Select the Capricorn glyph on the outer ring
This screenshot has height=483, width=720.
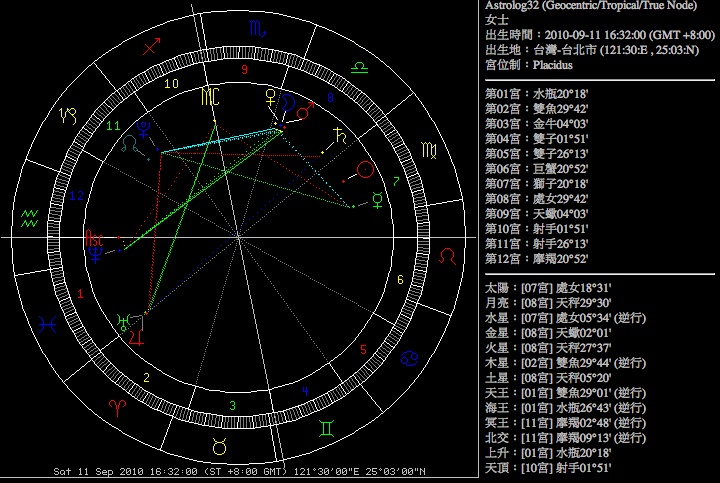point(68,115)
